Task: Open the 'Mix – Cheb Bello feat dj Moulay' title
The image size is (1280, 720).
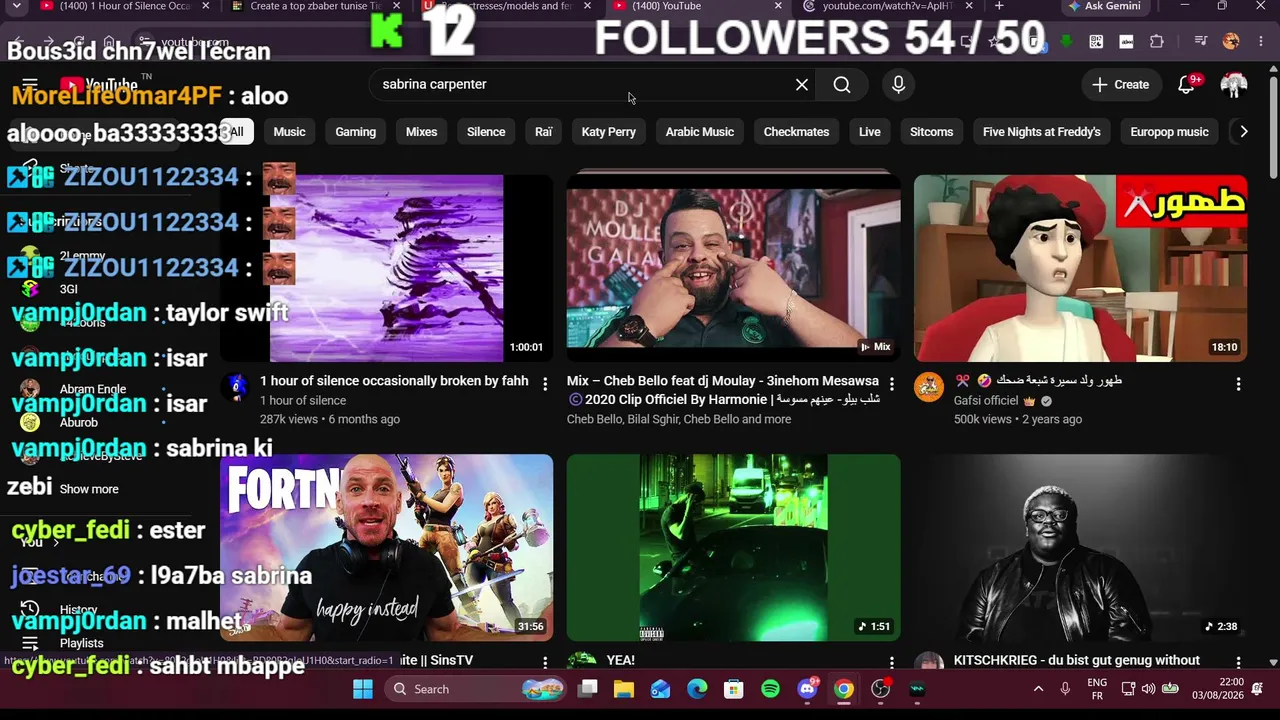Action: click(723, 390)
